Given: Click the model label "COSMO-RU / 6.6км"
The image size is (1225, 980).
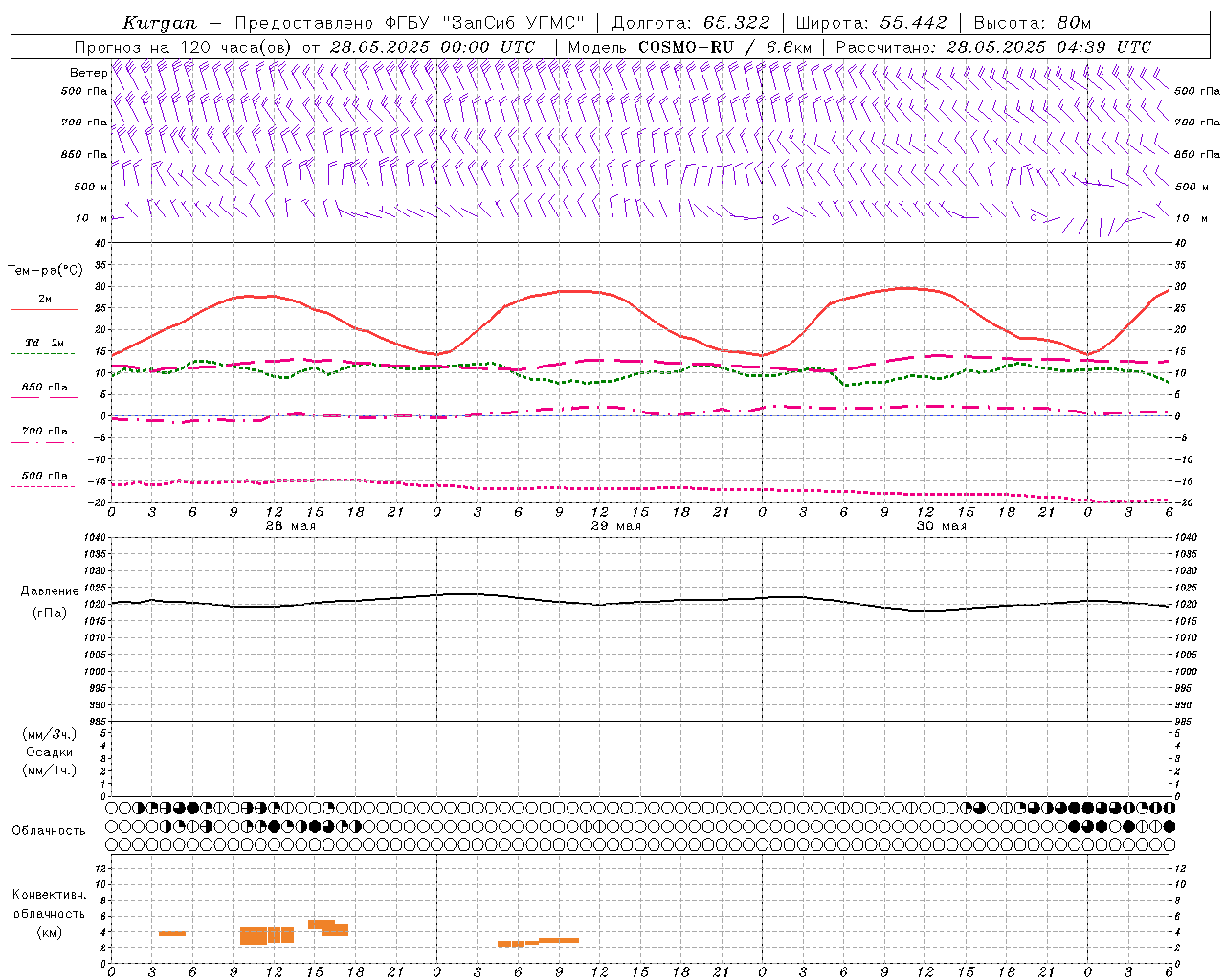Looking at the screenshot, I should pyautogui.click(x=724, y=47).
